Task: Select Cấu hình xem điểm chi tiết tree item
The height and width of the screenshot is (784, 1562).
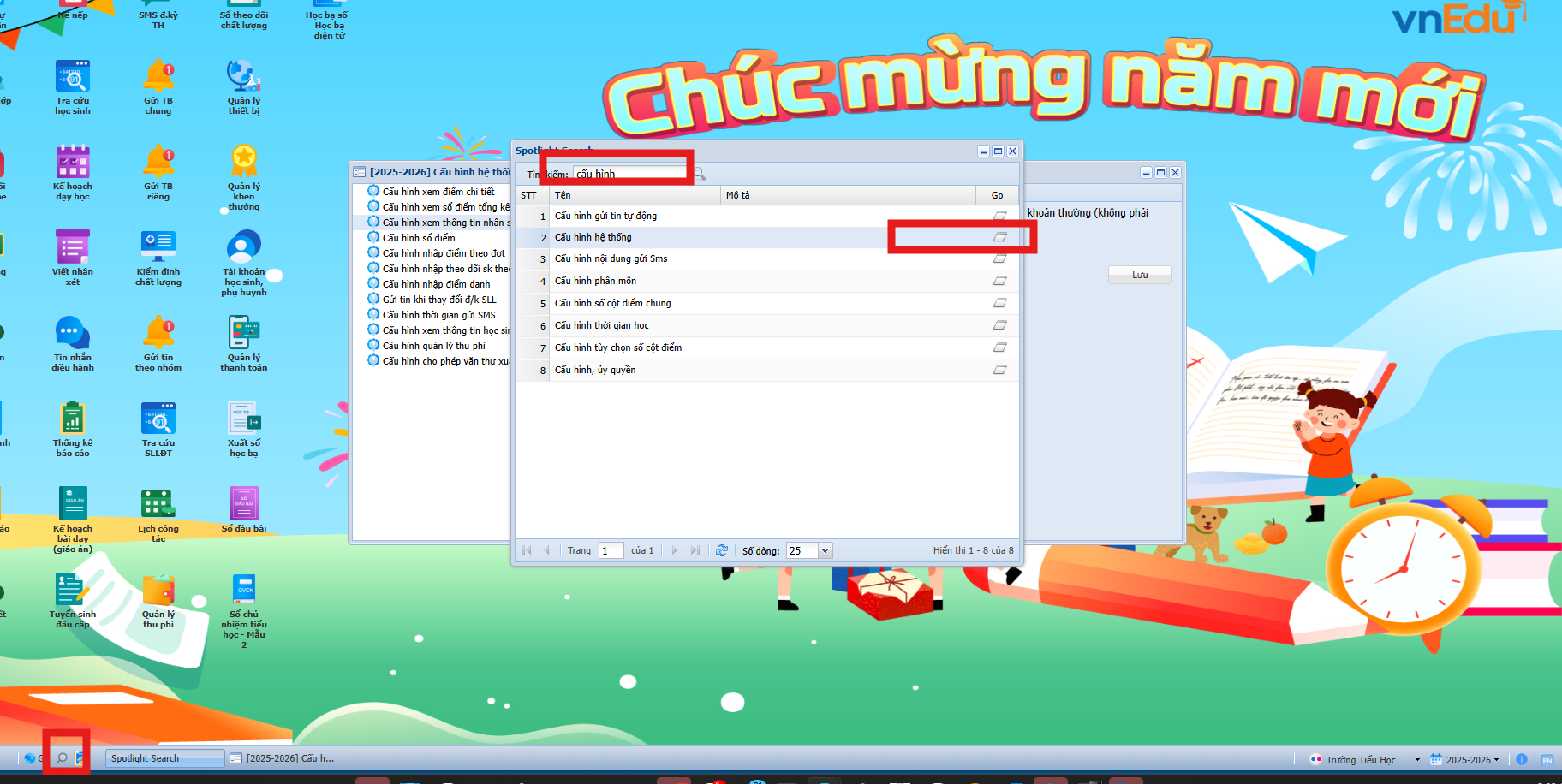Action: tap(438, 192)
